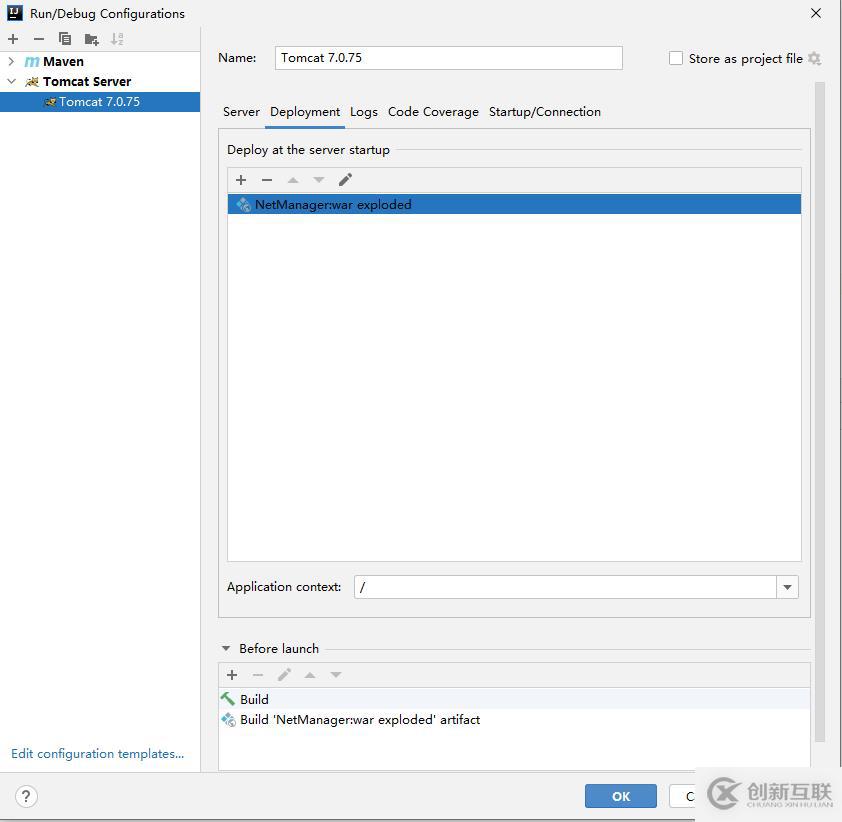
Task: Collapse the Before launch section
Action: coord(226,649)
